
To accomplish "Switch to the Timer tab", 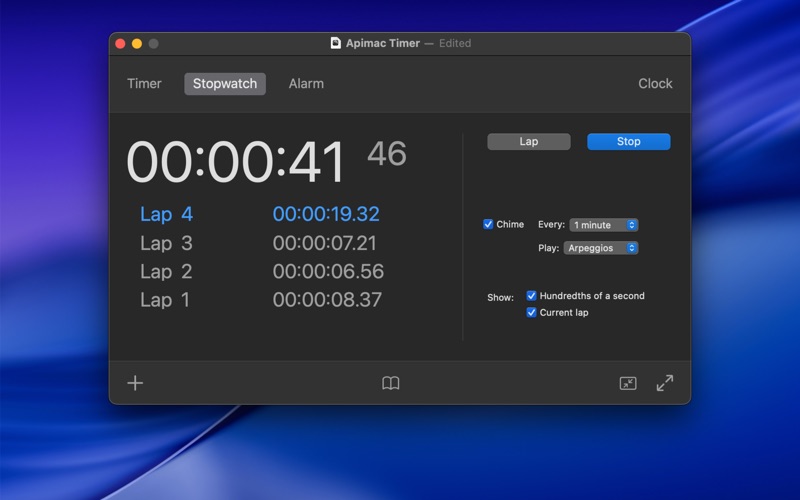I will click(x=144, y=84).
